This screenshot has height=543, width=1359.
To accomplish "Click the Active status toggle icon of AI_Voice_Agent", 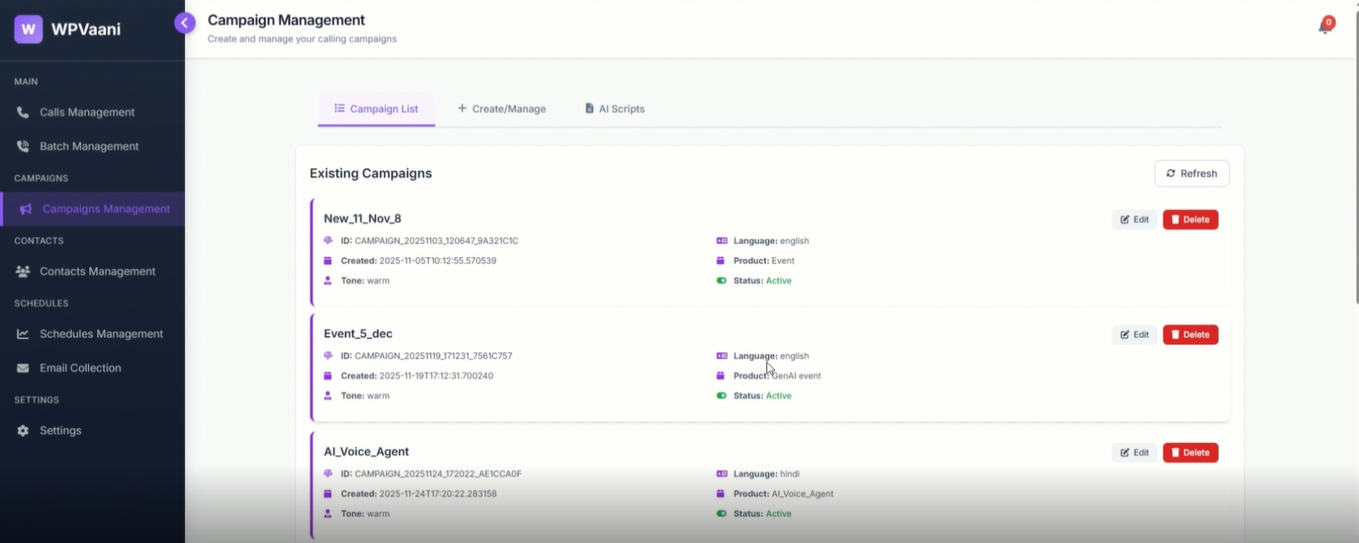I will tap(722, 514).
